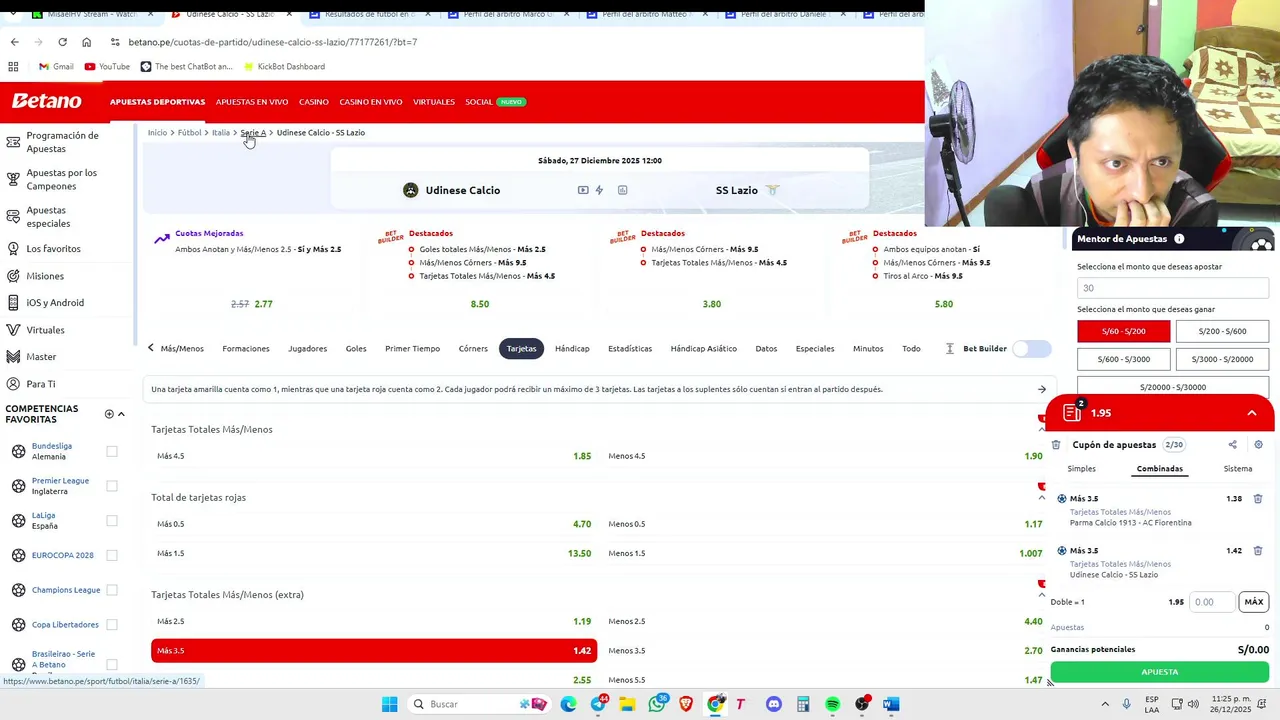Viewport: 1280px width, 720px height.
Task: Collapse Tarjetas Totales Más/Menos market
Action: tap(1041, 429)
